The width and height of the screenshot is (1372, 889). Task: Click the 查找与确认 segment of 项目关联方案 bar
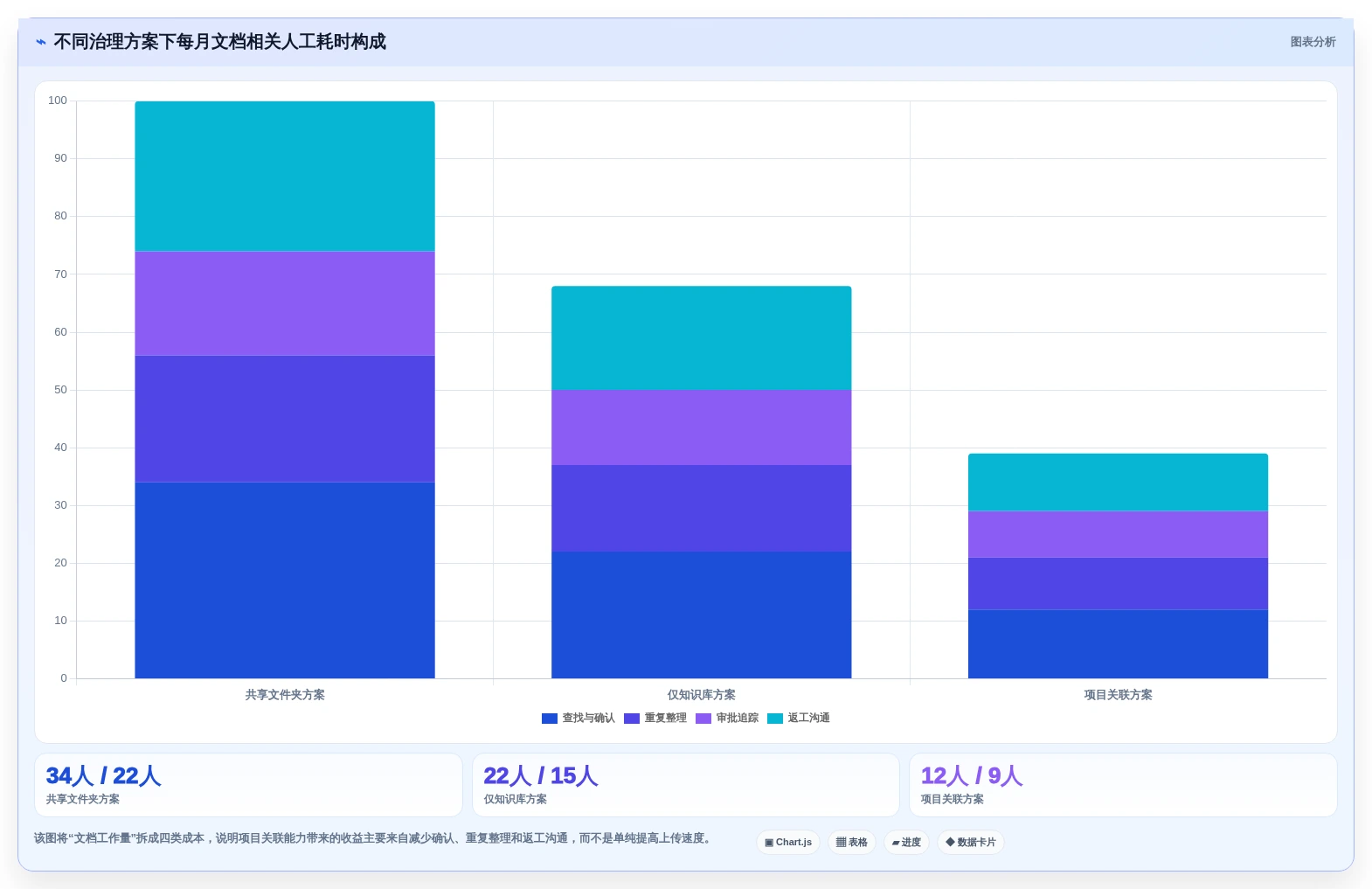tap(1118, 644)
